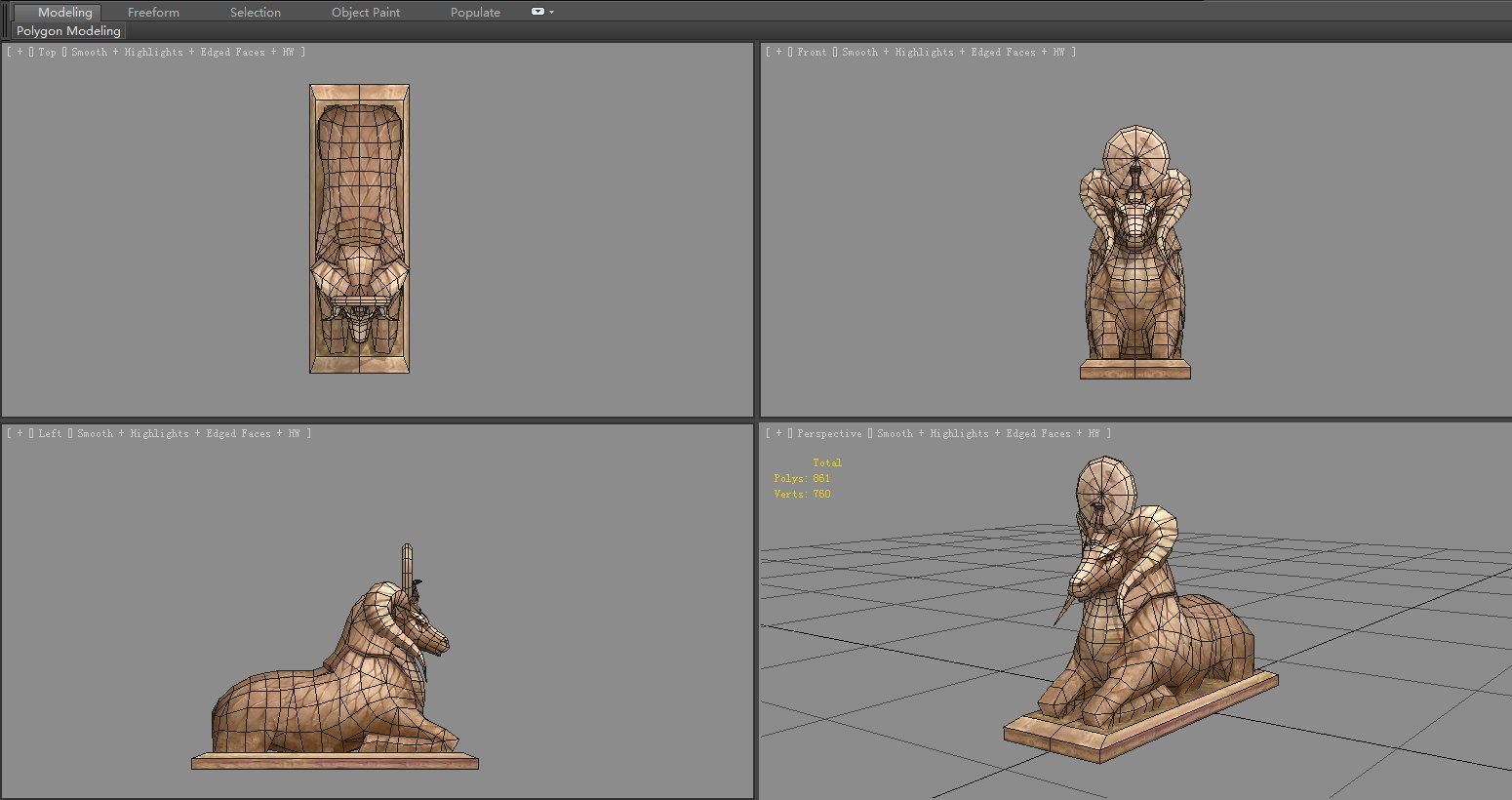Open the Top viewport [+] general menu
1512x800 pixels.
pyautogui.click(x=20, y=52)
